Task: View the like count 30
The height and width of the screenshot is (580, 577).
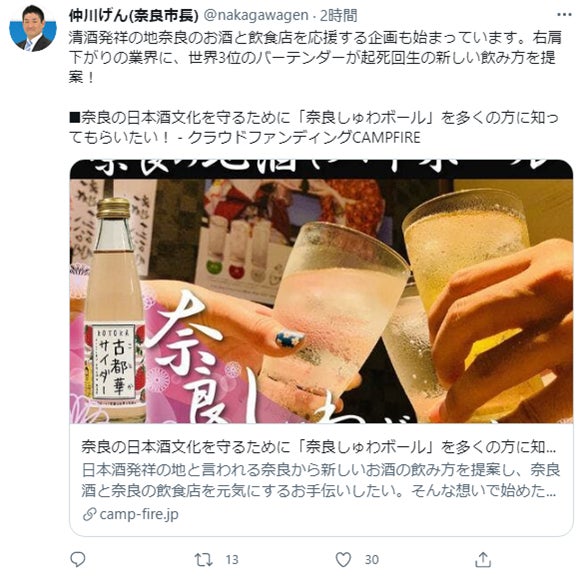Action: pos(372,560)
